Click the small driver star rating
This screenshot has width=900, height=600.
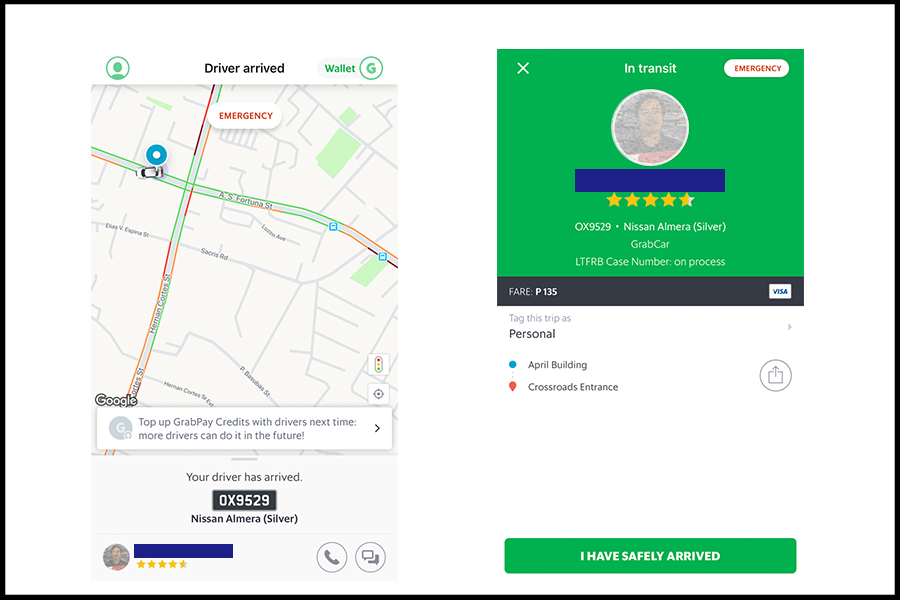tap(162, 564)
